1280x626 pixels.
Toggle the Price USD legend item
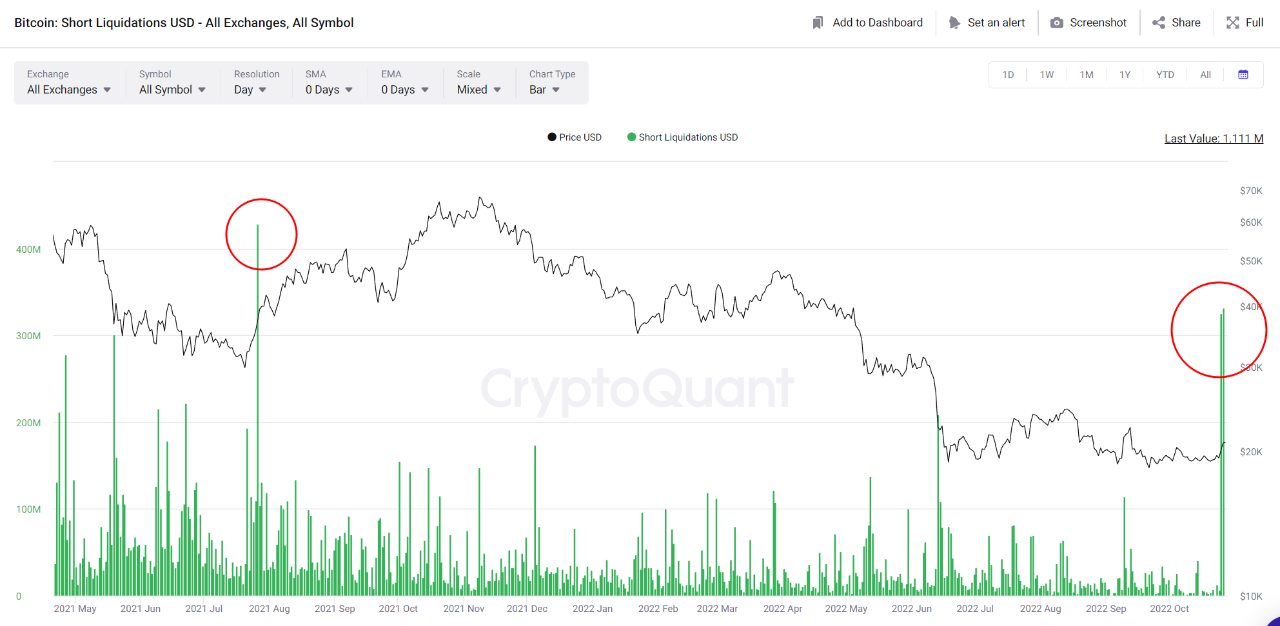tap(574, 137)
